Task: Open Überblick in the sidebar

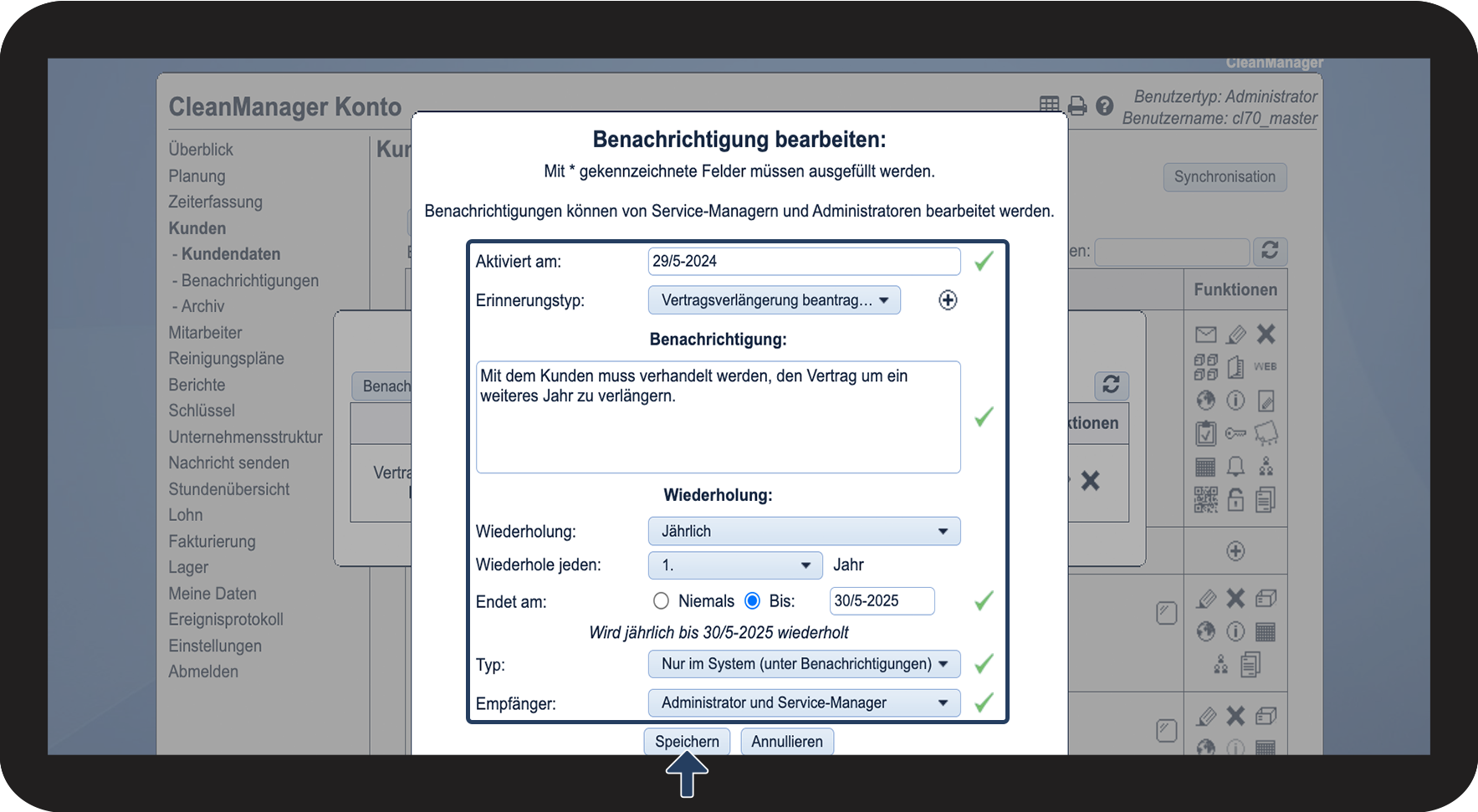Action: [201, 150]
